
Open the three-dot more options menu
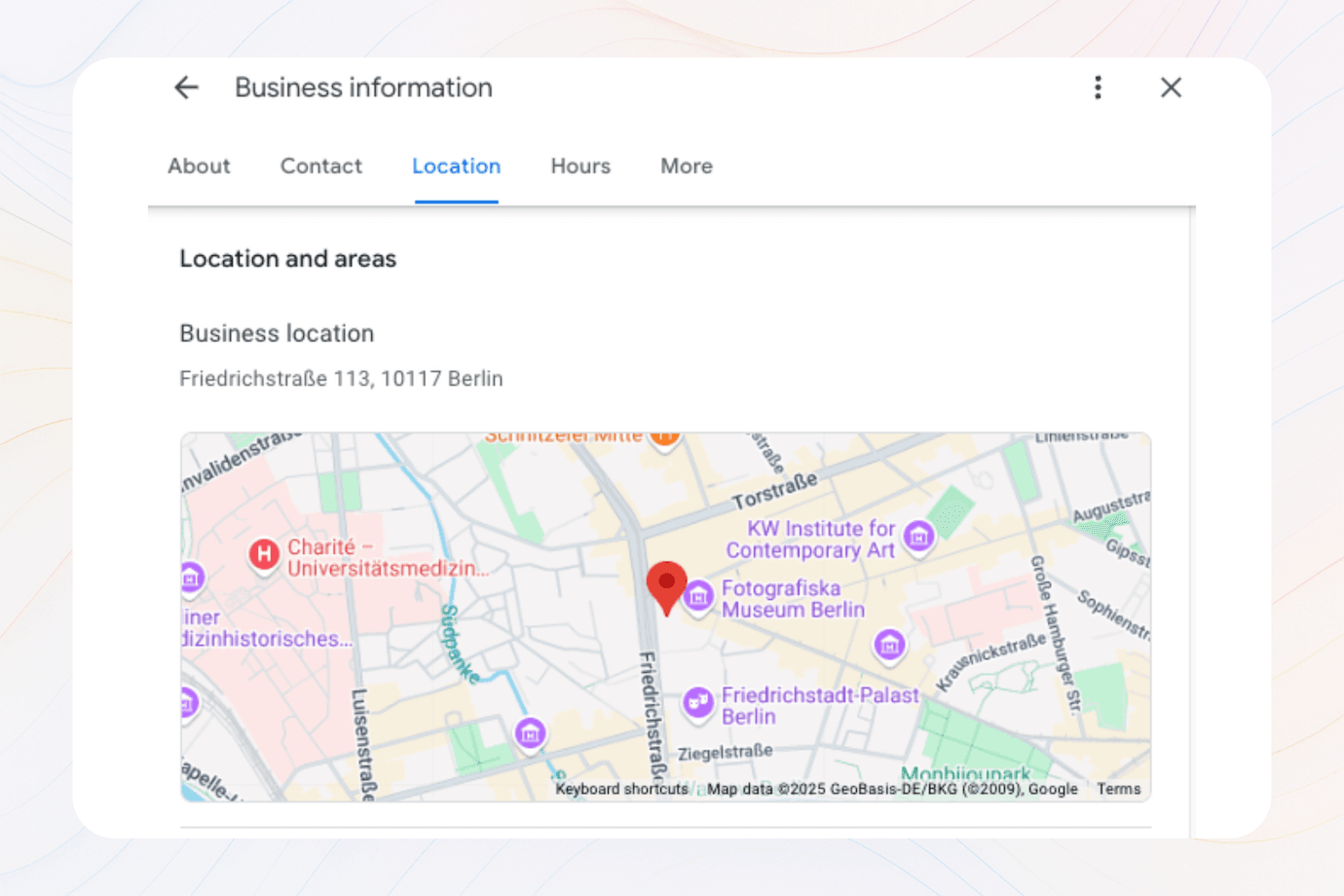pos(1098,88)
